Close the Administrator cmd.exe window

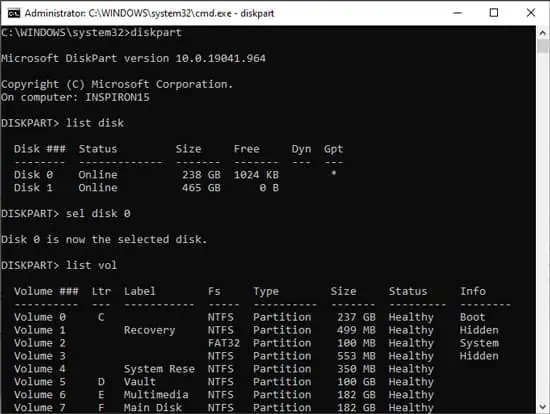click(x=531, y=13)
